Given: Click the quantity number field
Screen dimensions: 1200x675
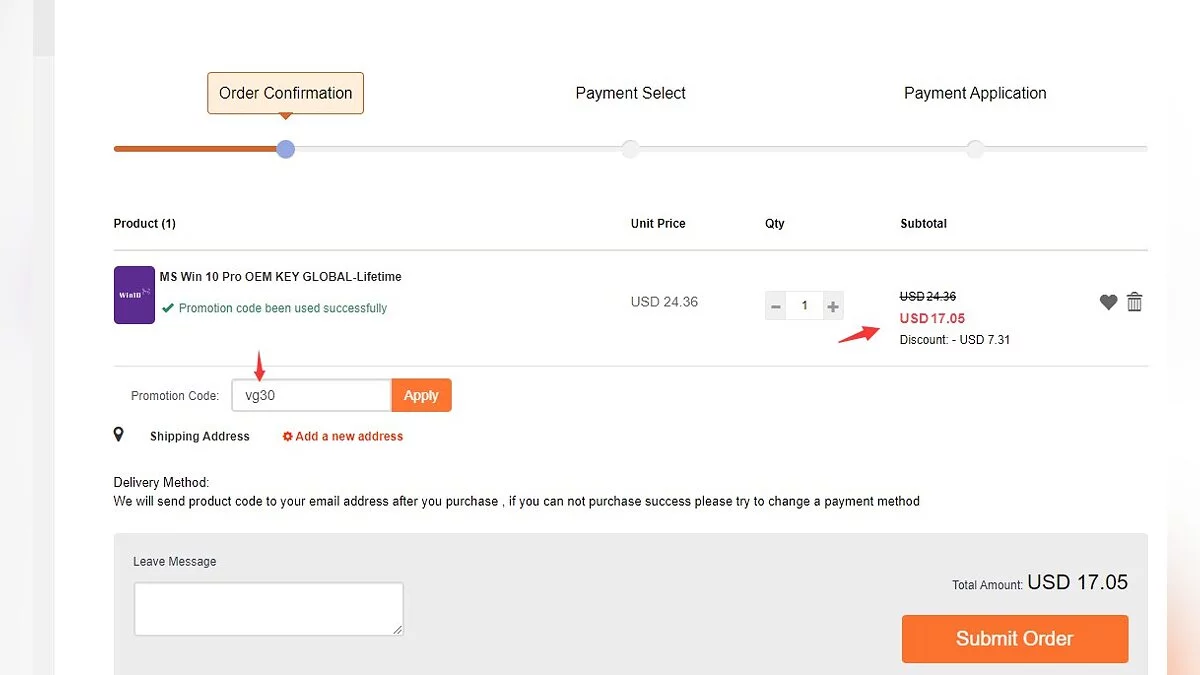Looking at the screenshot, I should point(804,306).
